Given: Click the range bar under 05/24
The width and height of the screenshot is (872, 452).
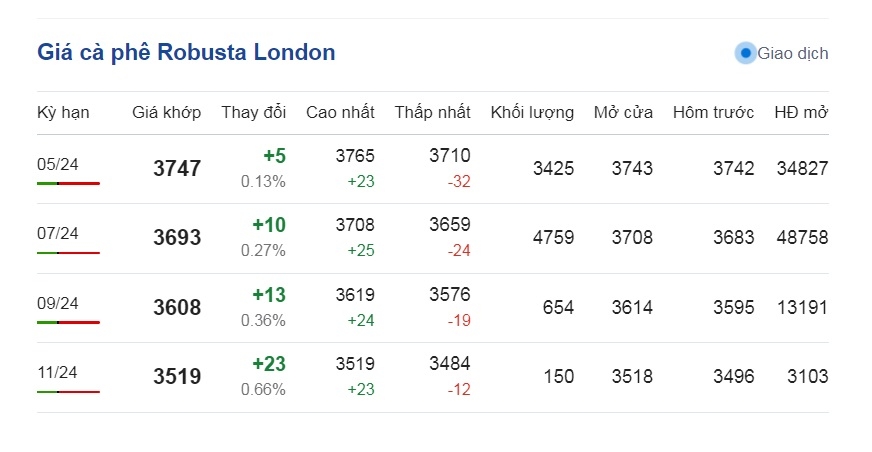Looking at the screenshot, I should pyautogui.click(x=68, y=183).
